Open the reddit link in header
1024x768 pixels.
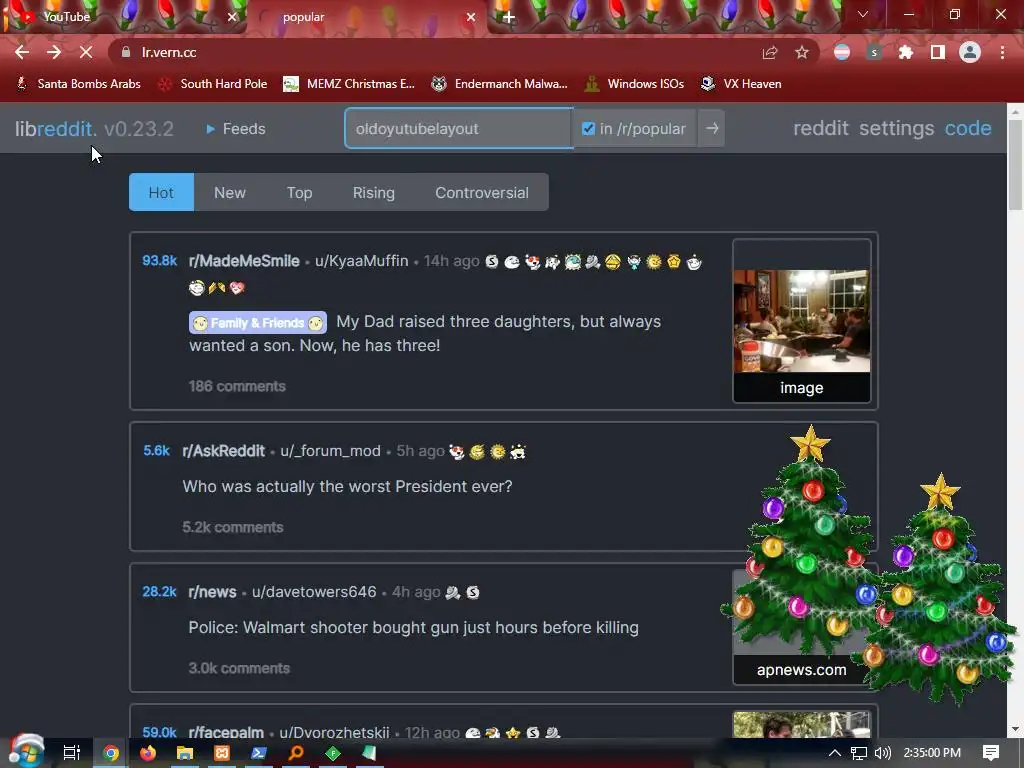coord(821,128)
